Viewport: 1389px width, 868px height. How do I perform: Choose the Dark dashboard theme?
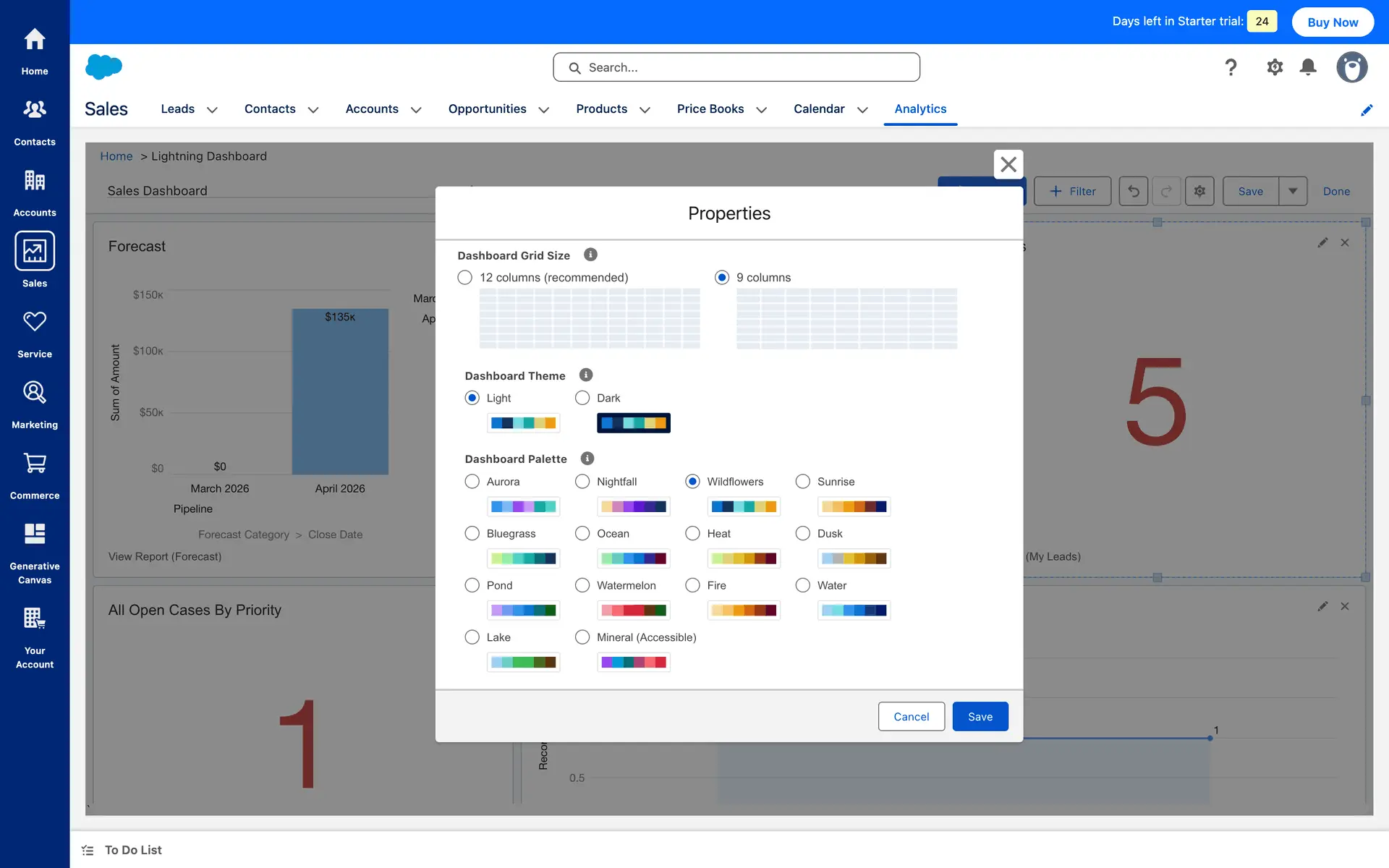pyautogui.click(x=582, y=398)
